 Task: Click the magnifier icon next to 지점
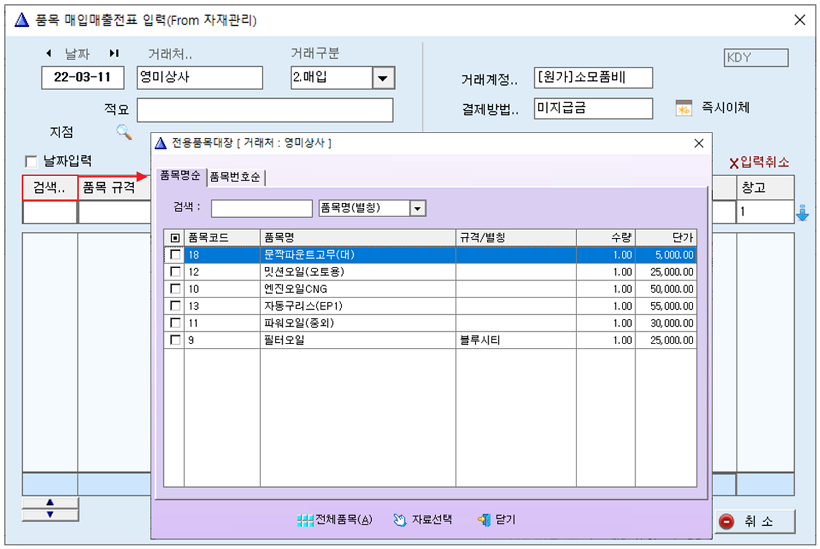tap(124, 132)
